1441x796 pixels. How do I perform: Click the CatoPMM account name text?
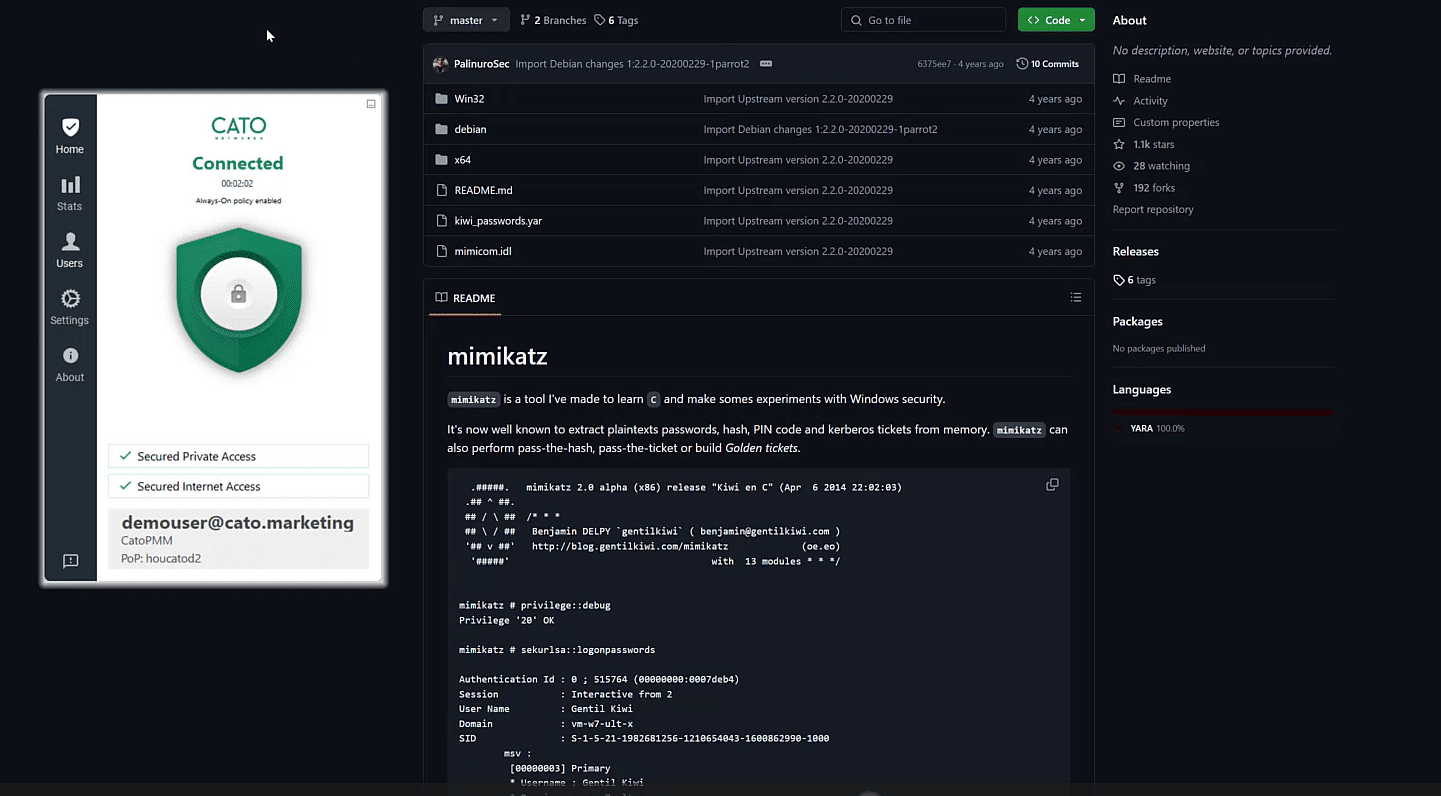(x=147, y=541)
